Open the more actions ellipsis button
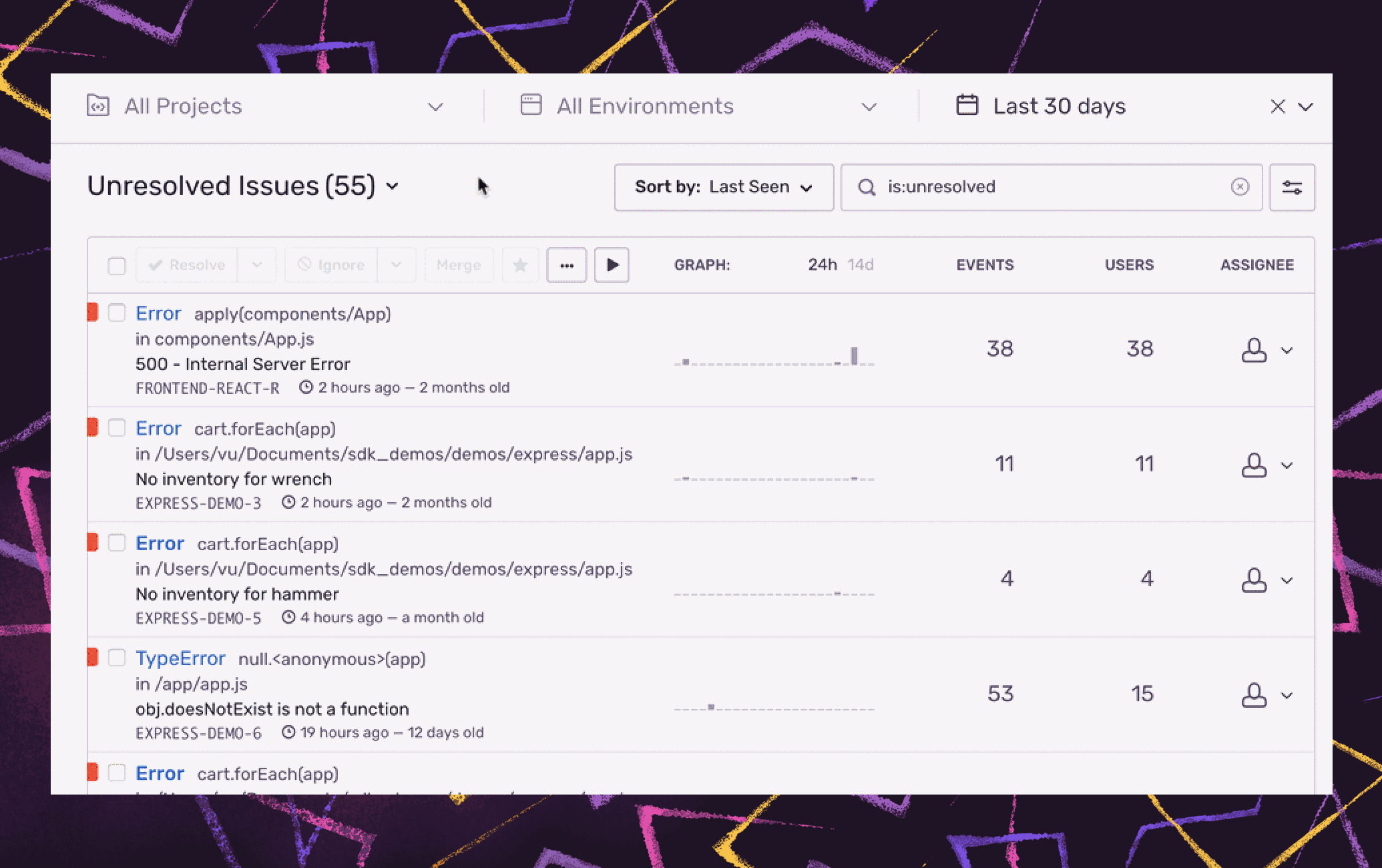The width and height of the screenshot is (1382, 868). point(566,265)
